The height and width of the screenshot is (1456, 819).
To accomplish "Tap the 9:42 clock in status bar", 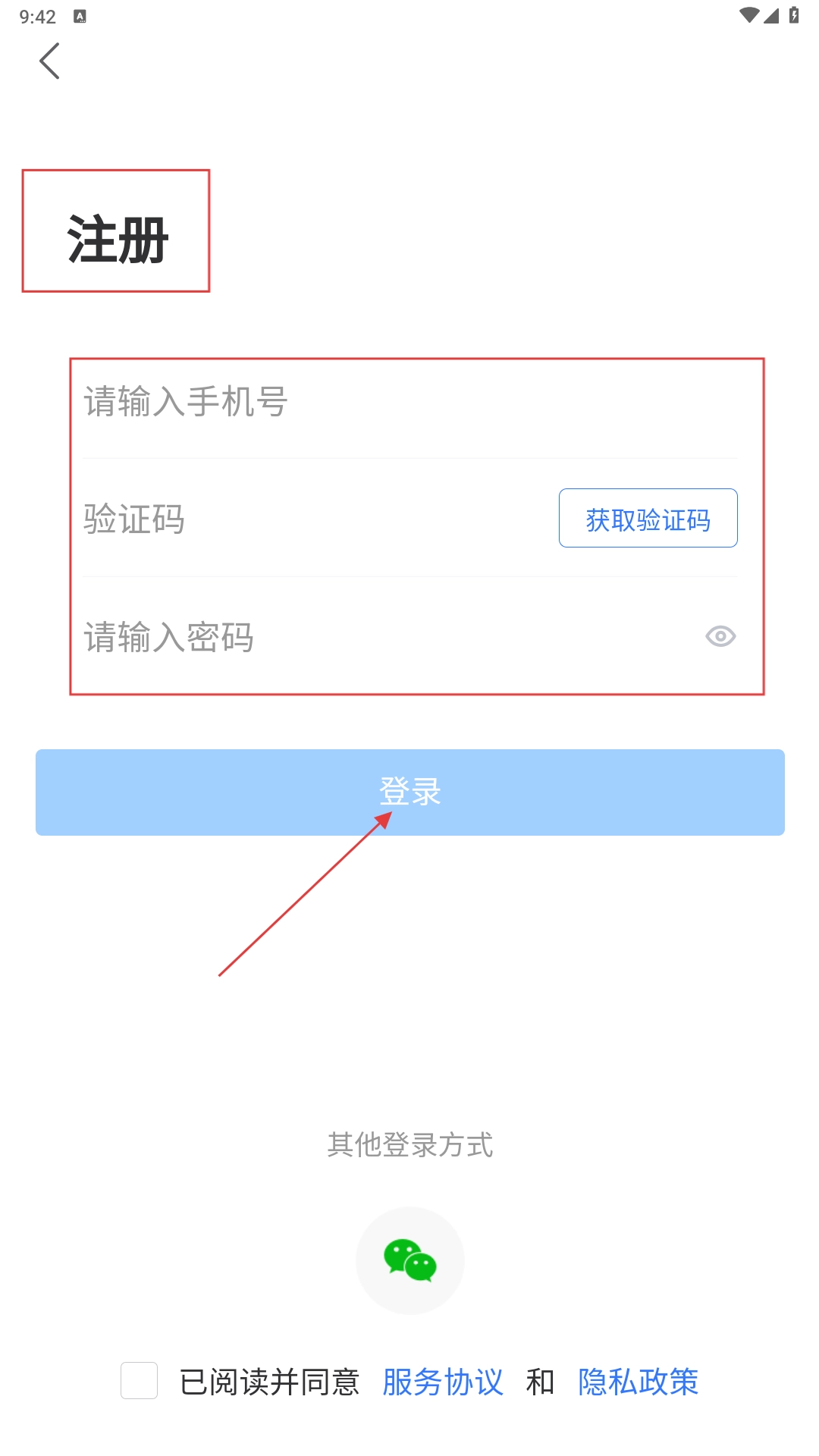I will tap(37, 17).
